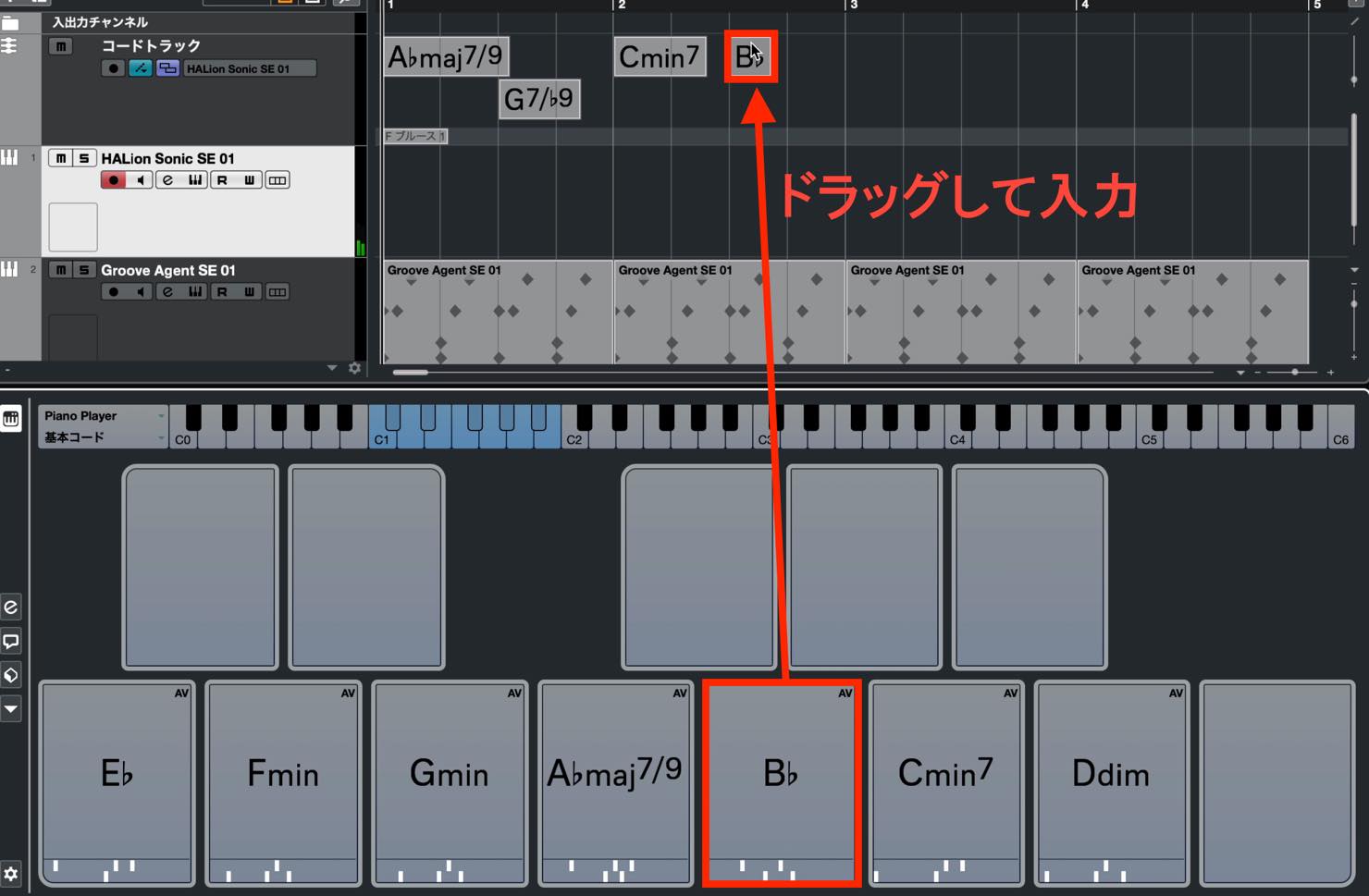Click the C2 key on the chord pads keyboard
The width and height of the screenshot is (1369, 896).
(574, 439)
